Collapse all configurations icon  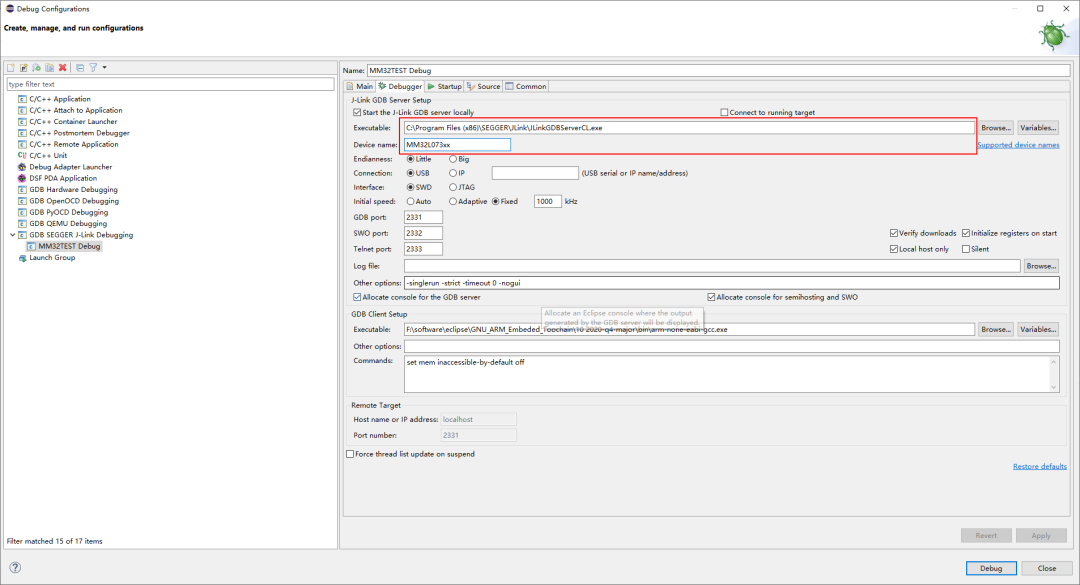80,68
